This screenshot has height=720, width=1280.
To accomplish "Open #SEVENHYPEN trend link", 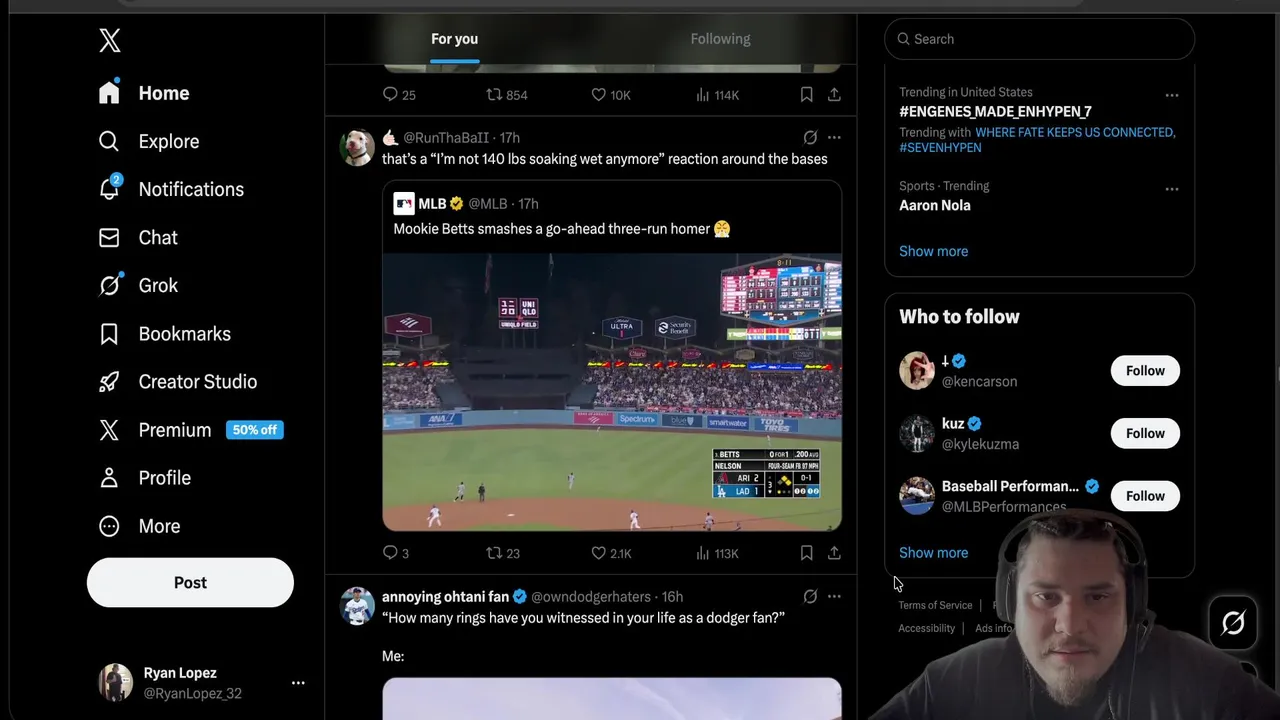I will point(940,147).
